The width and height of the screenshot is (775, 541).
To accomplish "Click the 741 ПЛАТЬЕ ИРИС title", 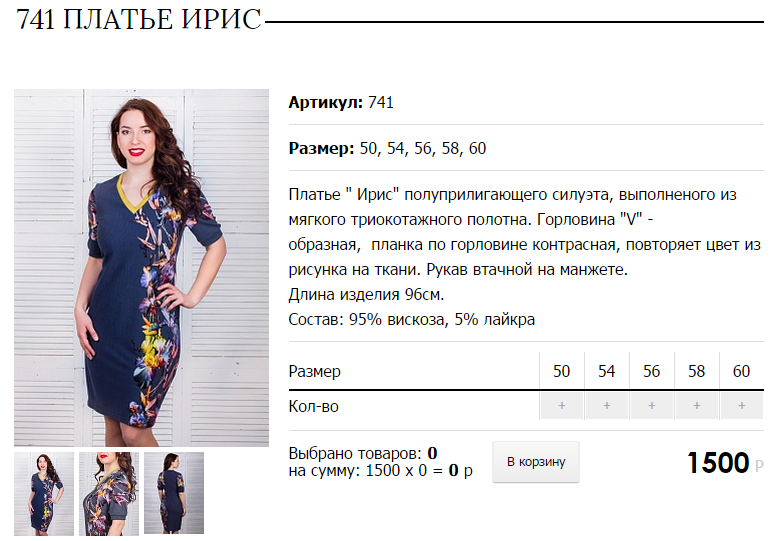I will tap(139, 20).
